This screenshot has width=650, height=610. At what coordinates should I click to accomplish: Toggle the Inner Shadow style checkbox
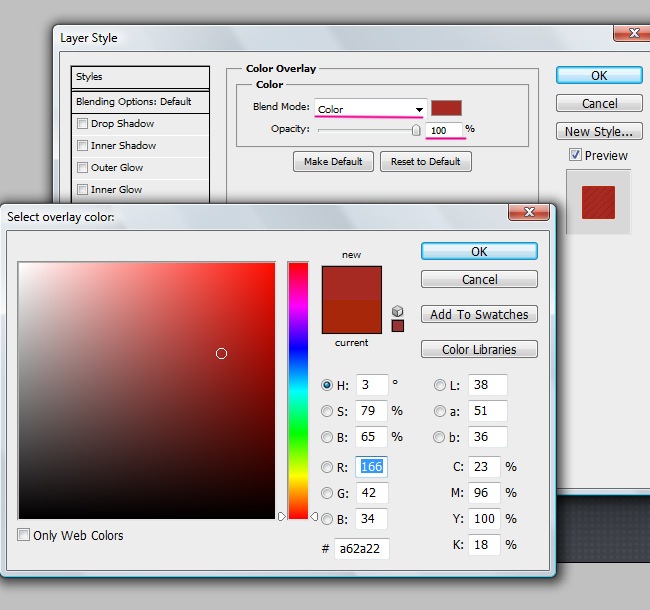[x=82, y=146]
